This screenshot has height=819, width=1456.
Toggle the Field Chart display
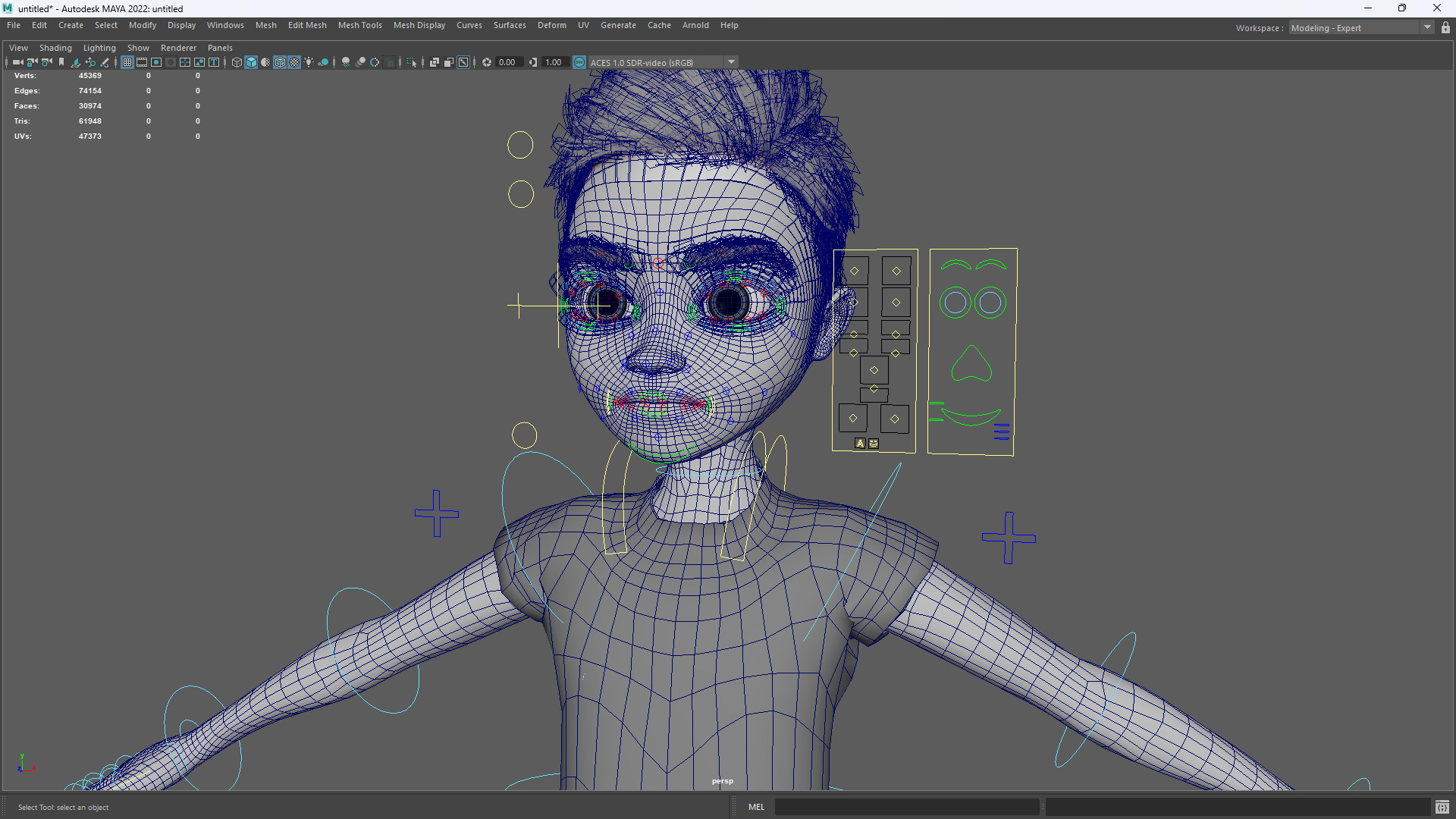coord(185,62)
